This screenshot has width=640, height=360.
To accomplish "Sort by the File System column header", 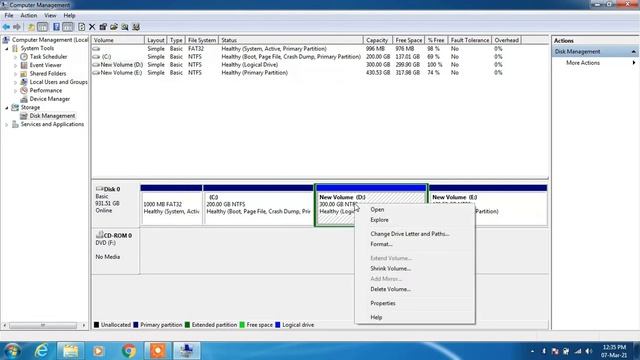I will tap(202, 40).
